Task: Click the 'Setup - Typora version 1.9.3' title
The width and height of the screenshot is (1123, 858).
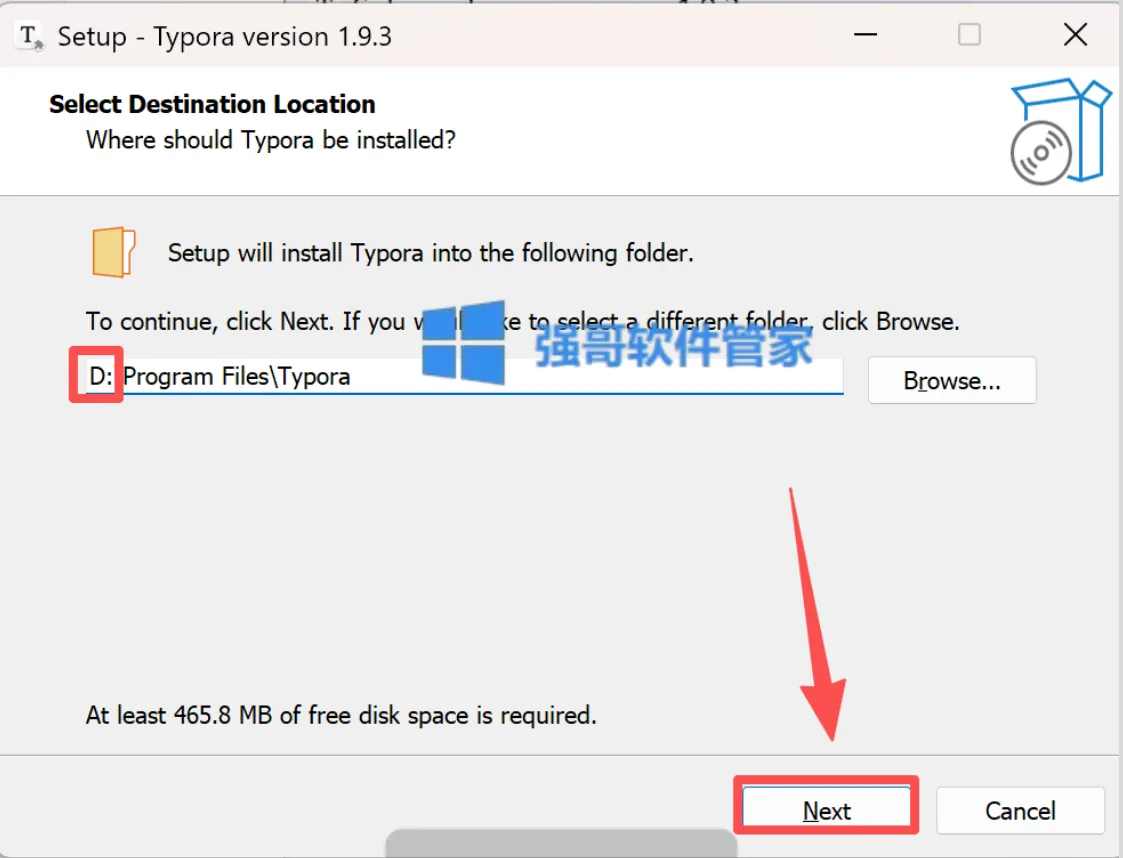Action: 224,37
